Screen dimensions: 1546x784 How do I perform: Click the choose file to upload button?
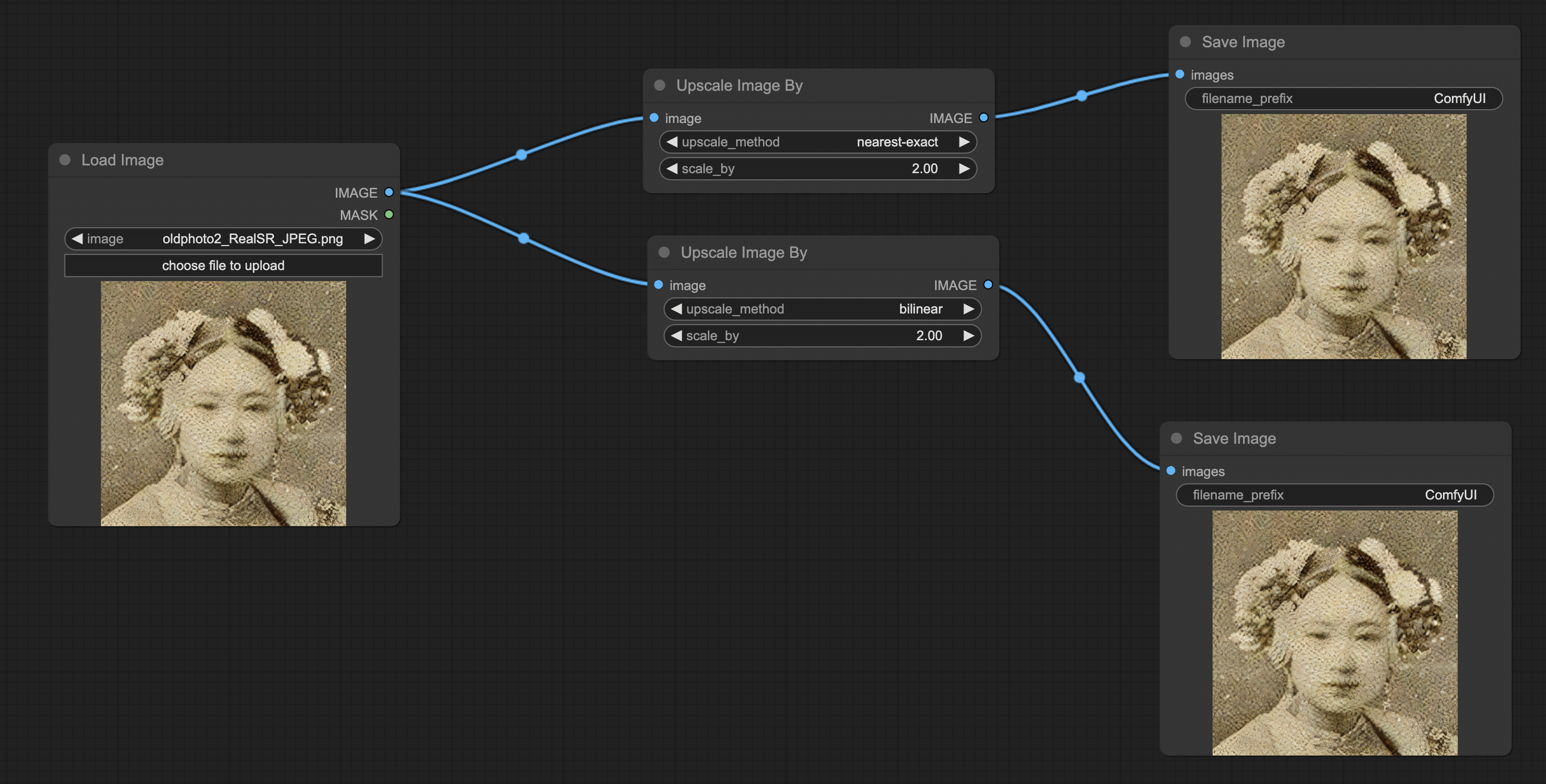click(x=223, y=266)
